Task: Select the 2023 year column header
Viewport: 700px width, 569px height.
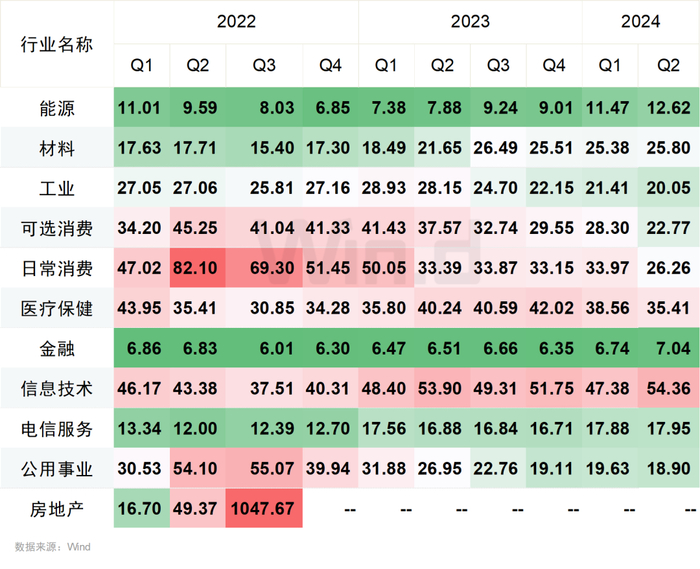Action: 470,22
